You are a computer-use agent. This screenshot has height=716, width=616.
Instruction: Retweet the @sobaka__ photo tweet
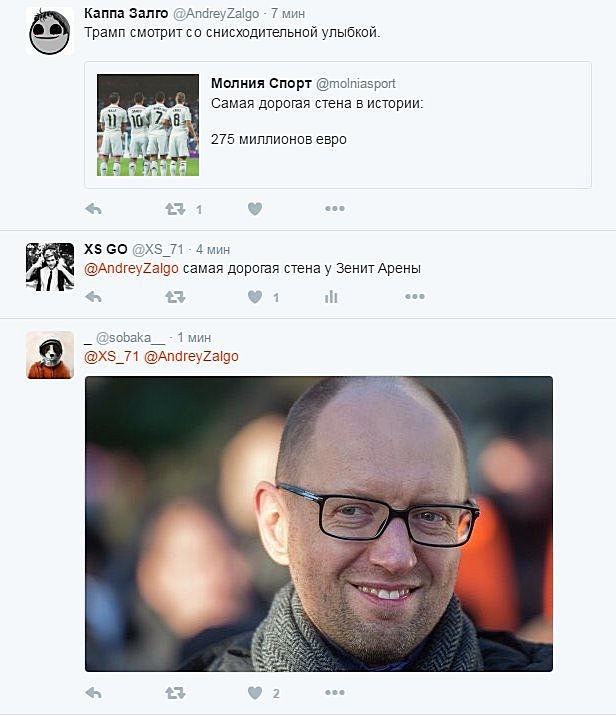pyautogui.click(x=175, y=693)
